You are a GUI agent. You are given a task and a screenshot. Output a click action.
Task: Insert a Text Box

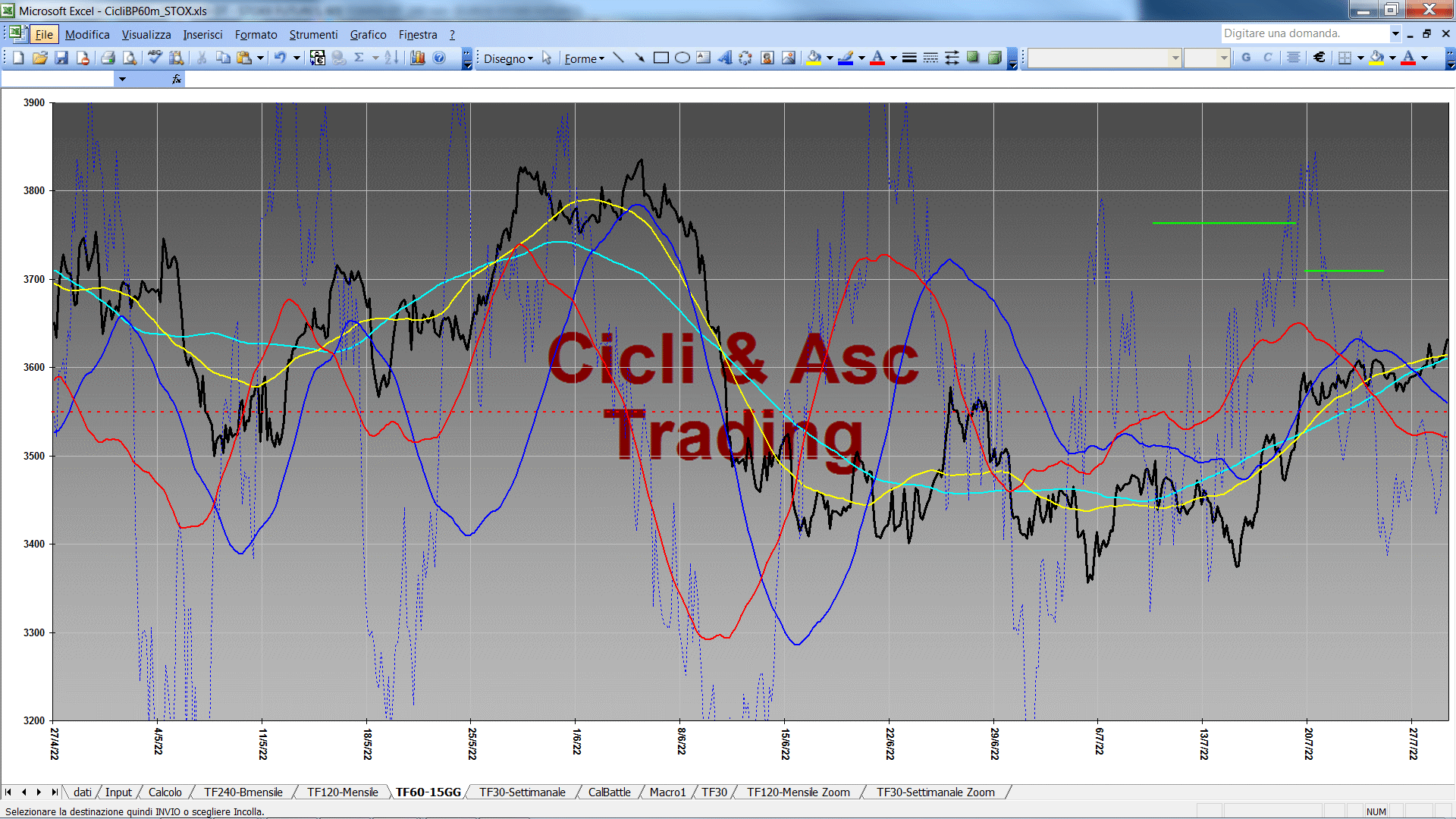coord(703,58)
